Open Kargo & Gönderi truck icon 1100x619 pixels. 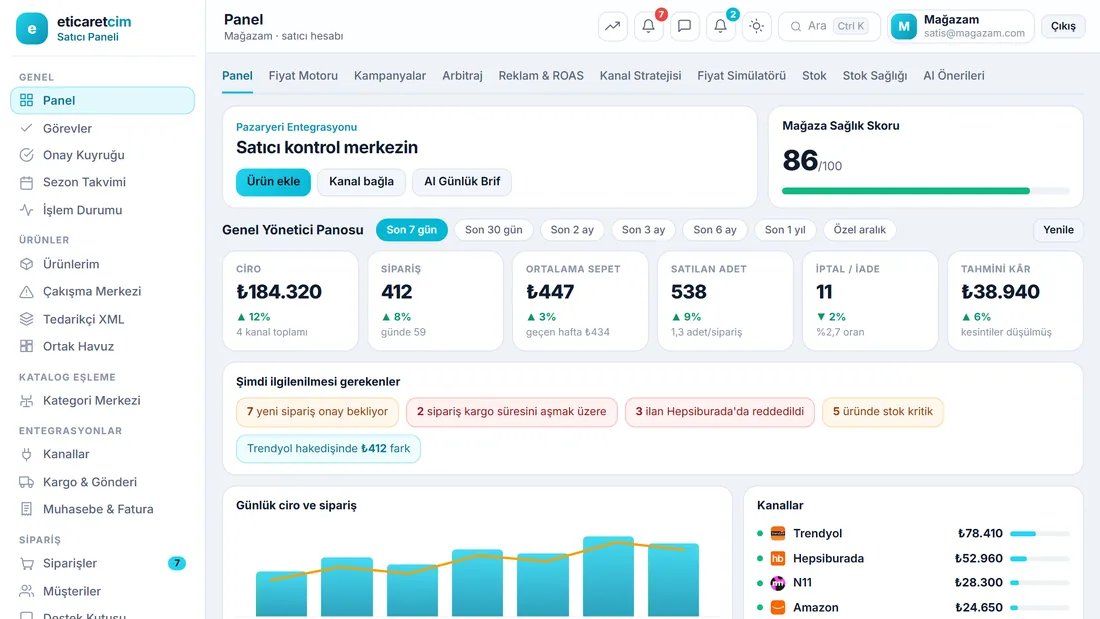click(27, 482)
